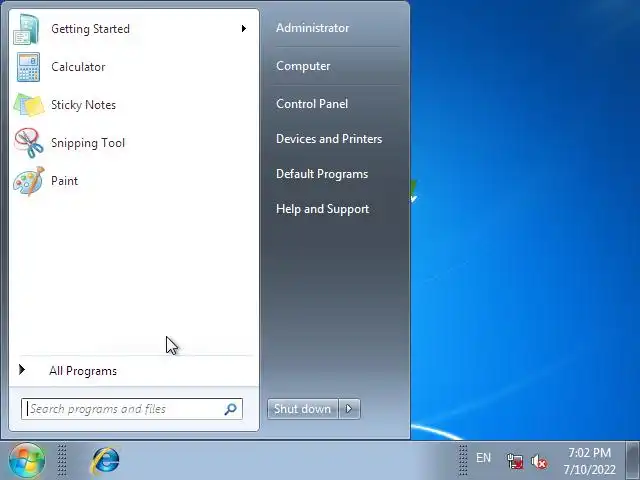
Task: Open the network status tray icon
Action: 515,461
